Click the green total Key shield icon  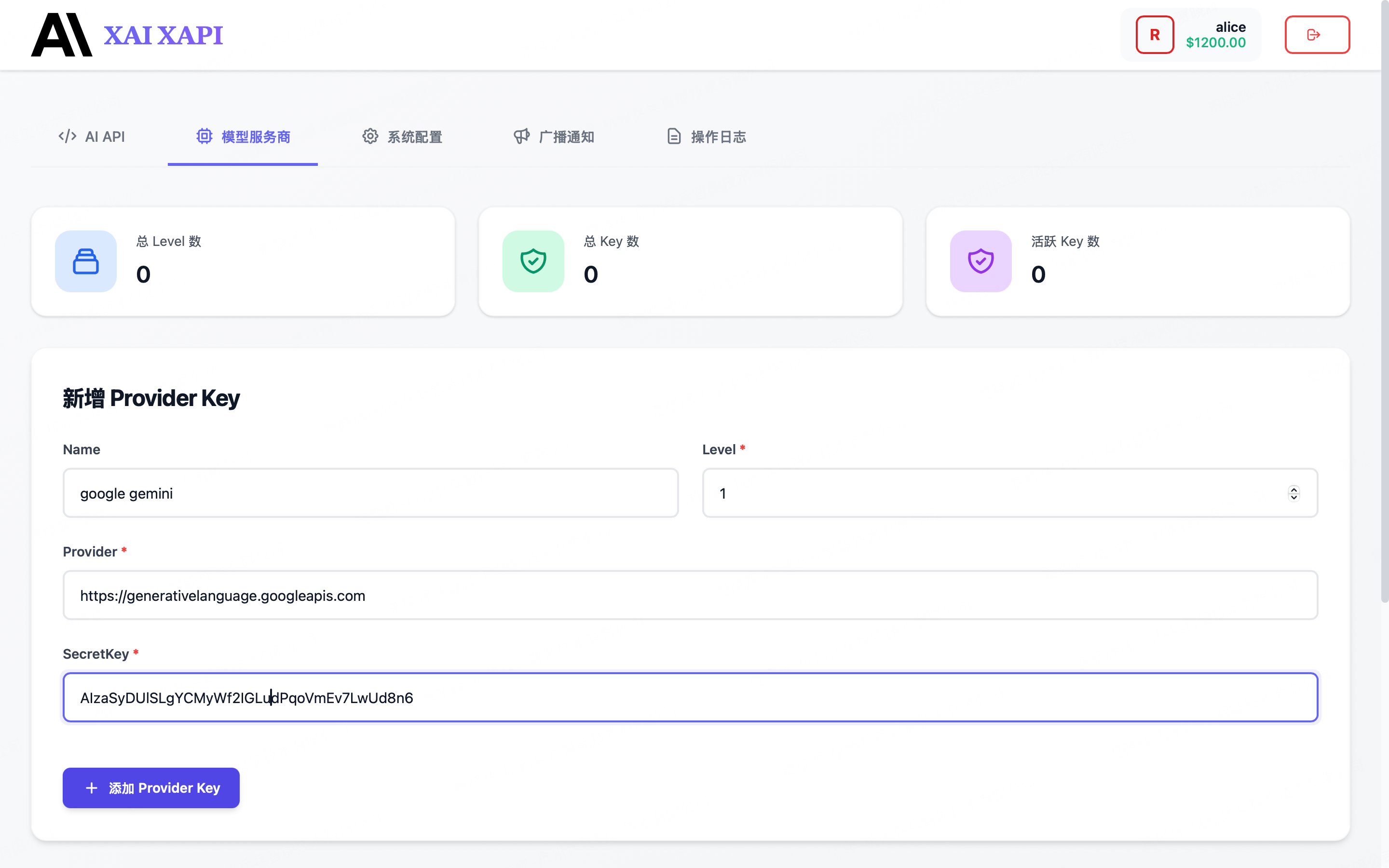click(x=533, y=261)
